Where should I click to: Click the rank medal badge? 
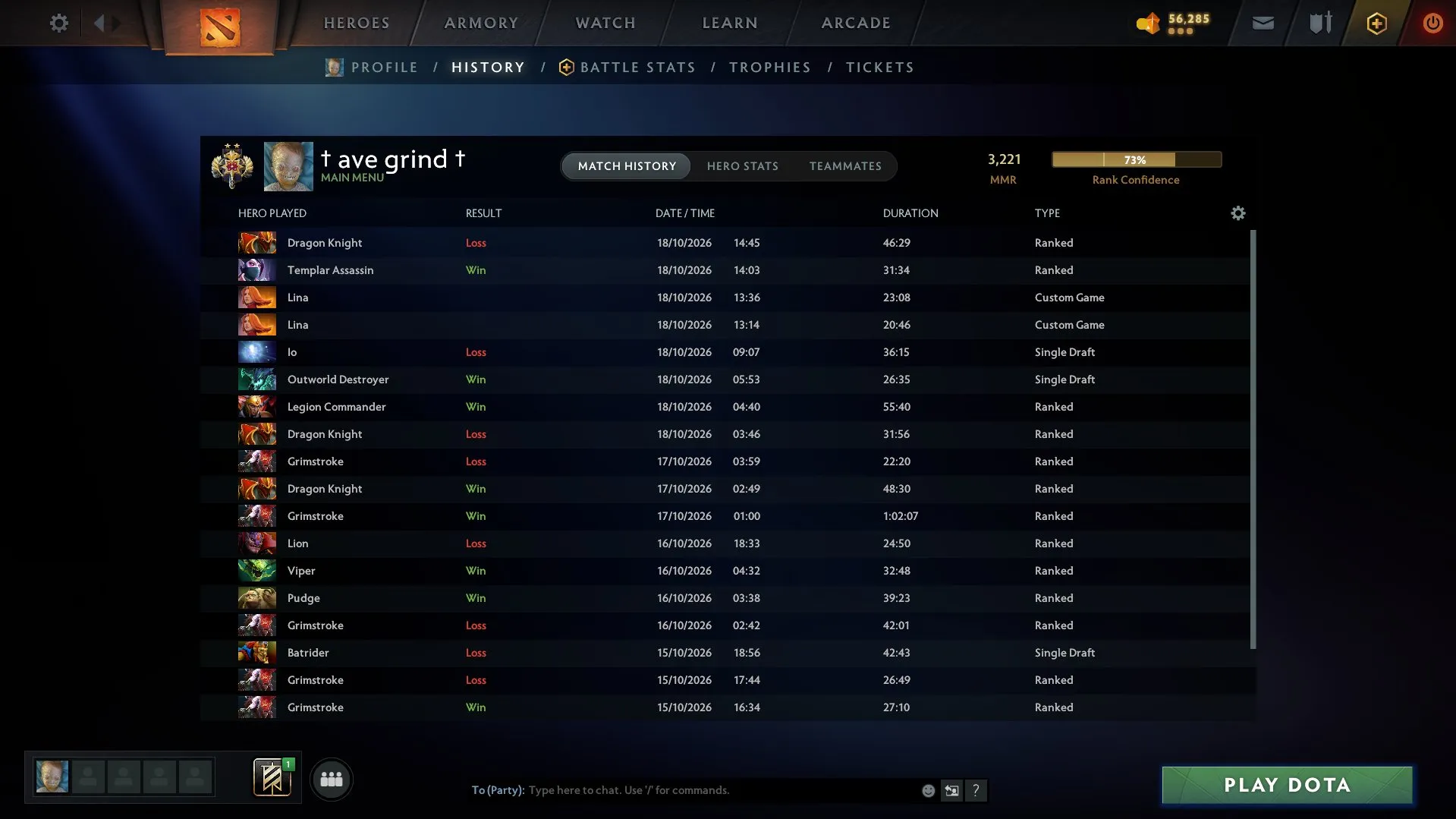[232, 165]
